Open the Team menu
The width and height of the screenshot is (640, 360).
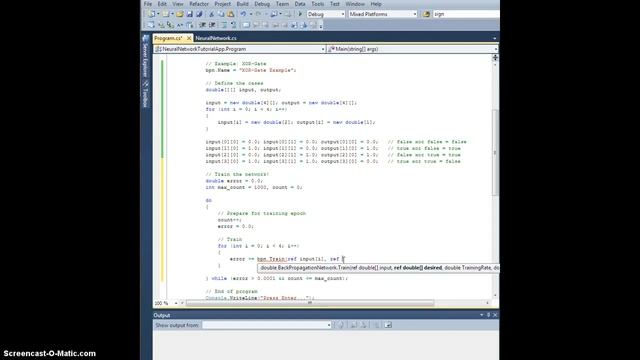click(282, 4)
